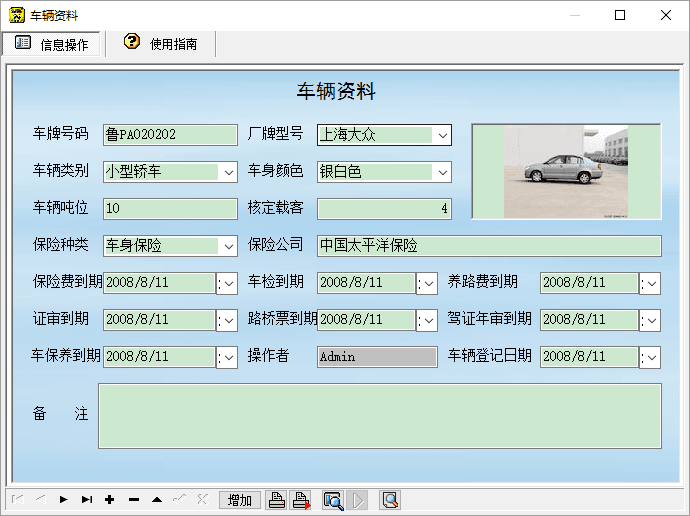This screenshot has height=516, width=690.
Task: Open 路桥票到期 date picker arrow
Action: (427, 321)
